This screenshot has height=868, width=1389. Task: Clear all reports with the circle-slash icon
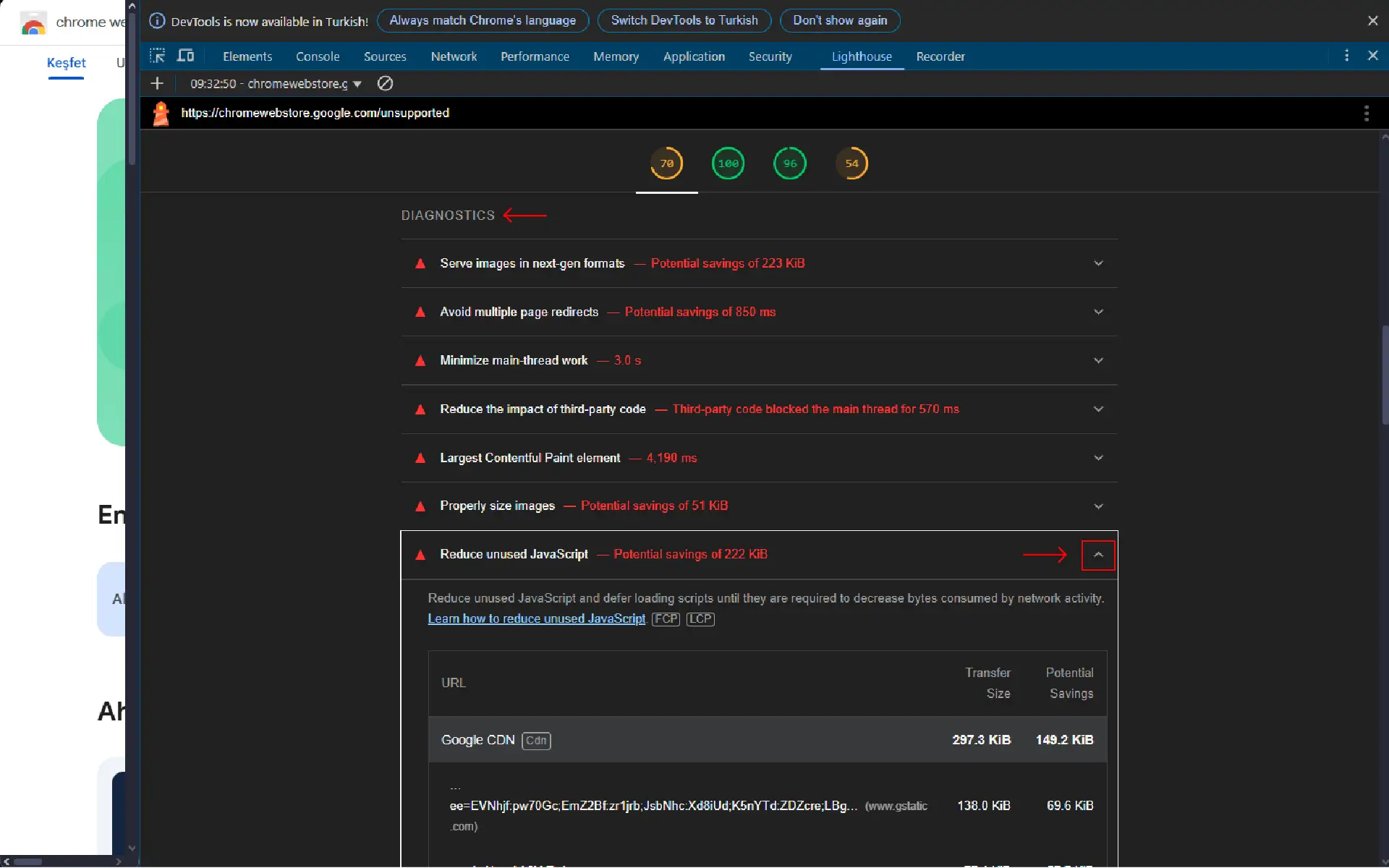point(386,84)
